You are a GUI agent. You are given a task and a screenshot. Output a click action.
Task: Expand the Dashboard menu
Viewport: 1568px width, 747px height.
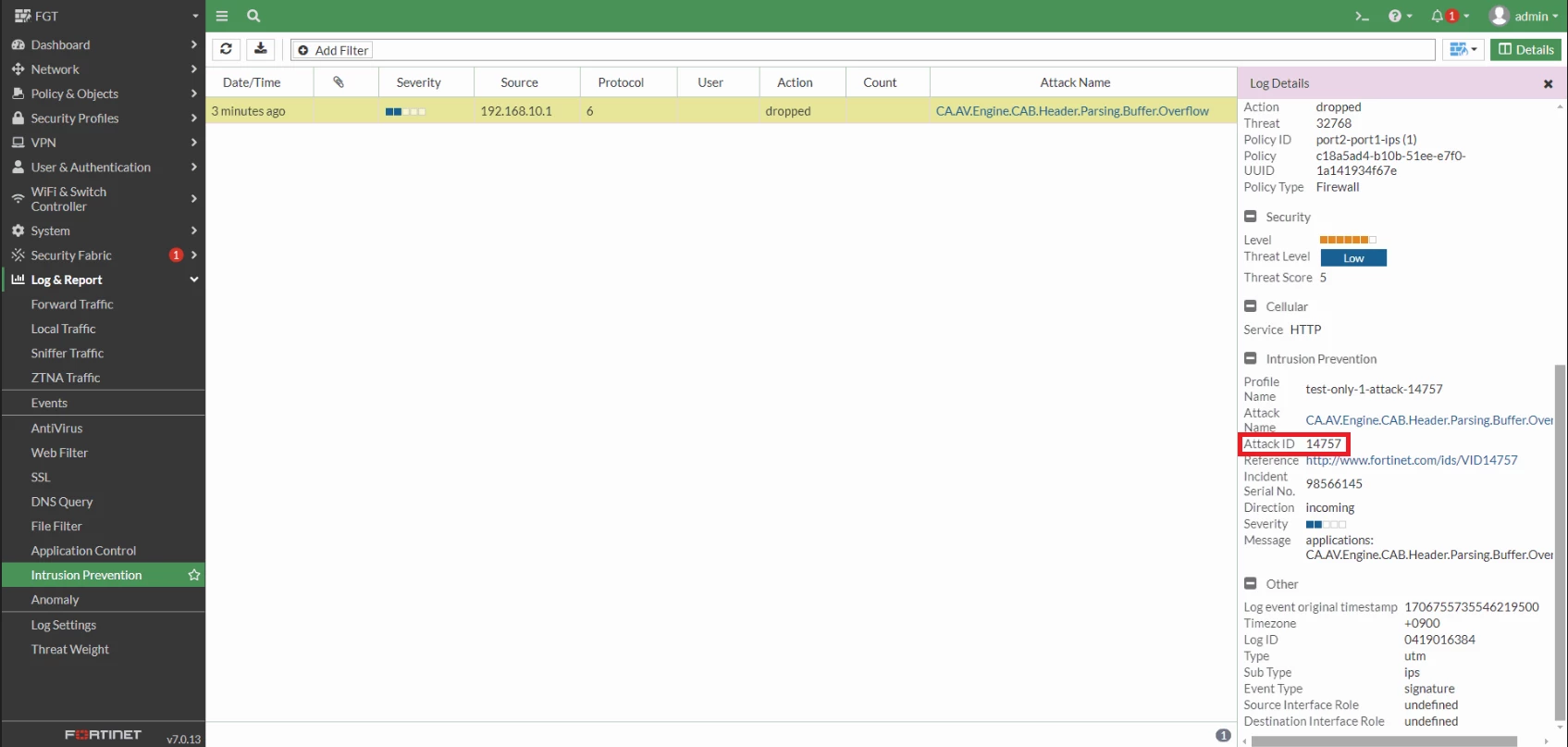tap(103, 44)
